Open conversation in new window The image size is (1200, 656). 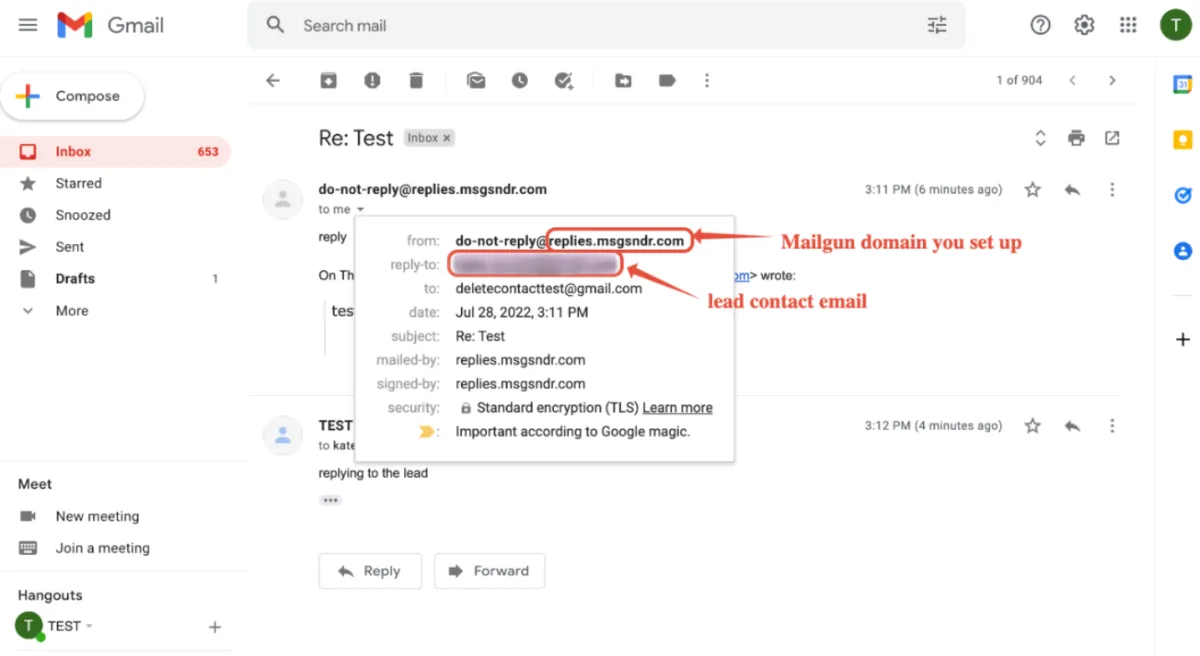coord(1112,138)
